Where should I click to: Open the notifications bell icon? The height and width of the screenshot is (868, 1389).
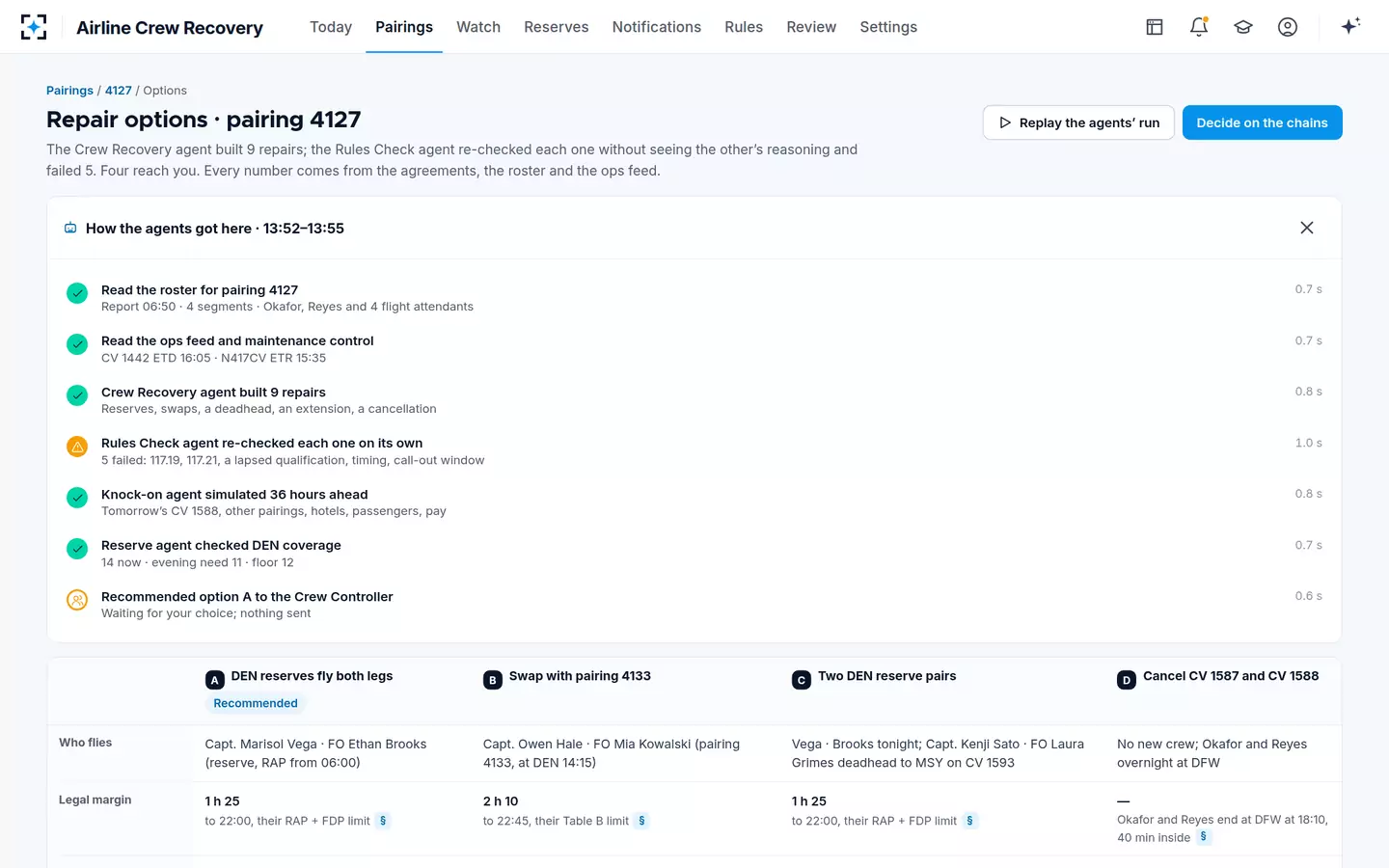(x=1199, y=27)
